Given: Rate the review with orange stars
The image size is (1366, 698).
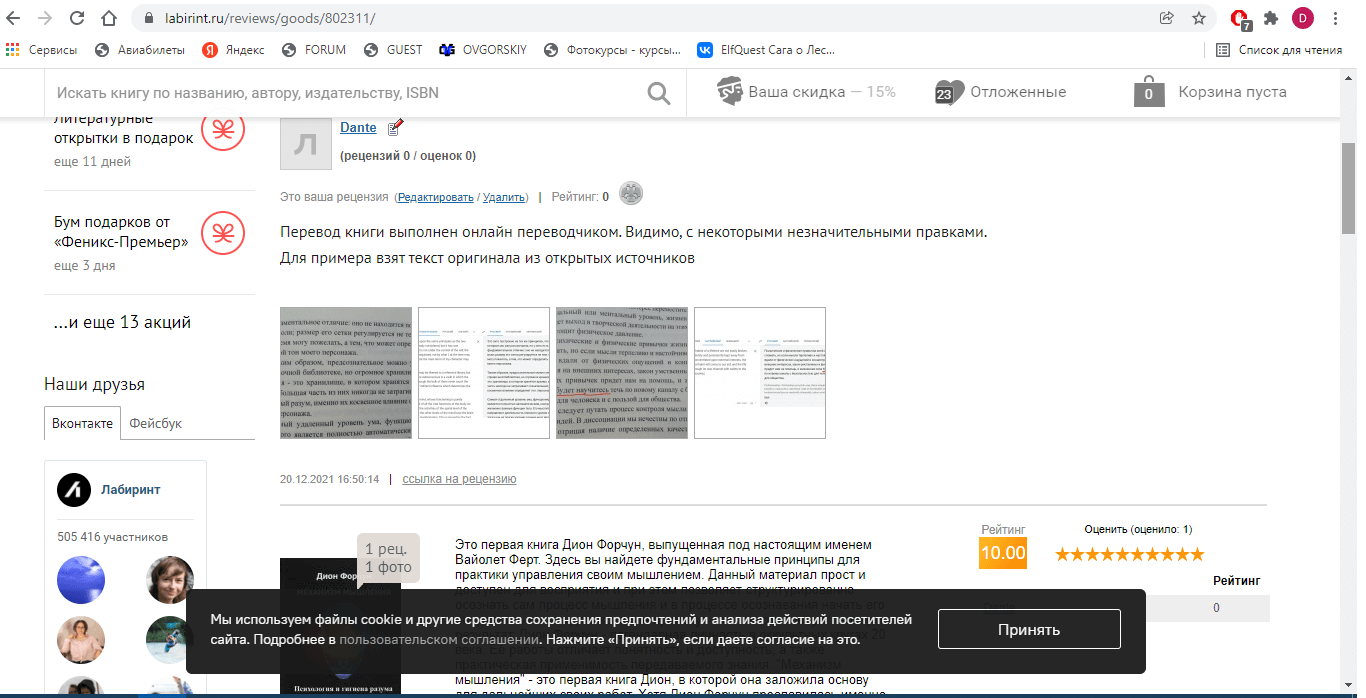Looking at the screenshot, I should click(1129, 554).
